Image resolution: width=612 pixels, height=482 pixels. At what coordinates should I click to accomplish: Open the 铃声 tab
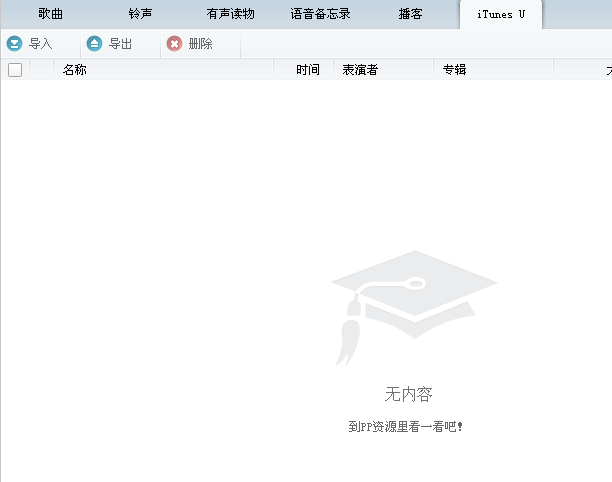click(x=140, y=14)
